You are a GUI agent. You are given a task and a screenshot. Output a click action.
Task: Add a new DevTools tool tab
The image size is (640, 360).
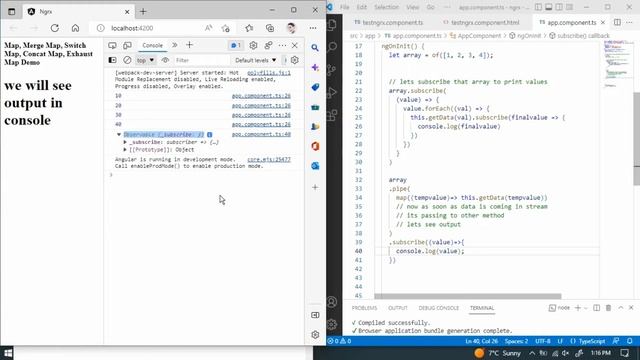pos(189,45)
